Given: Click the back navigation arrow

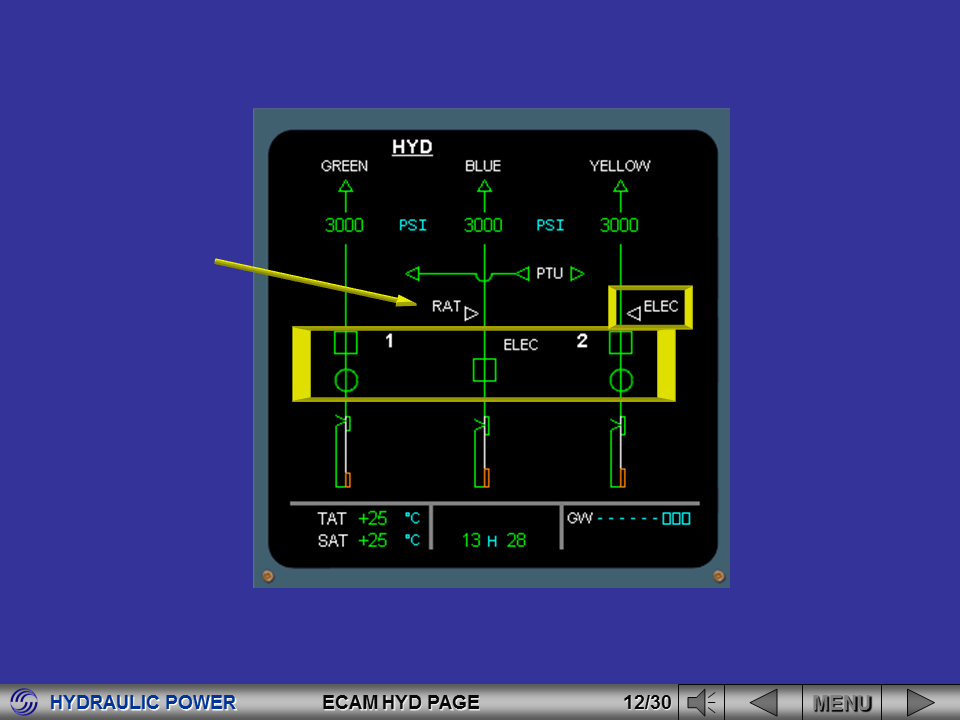Looking at the screenshot, I should (764, 702).
